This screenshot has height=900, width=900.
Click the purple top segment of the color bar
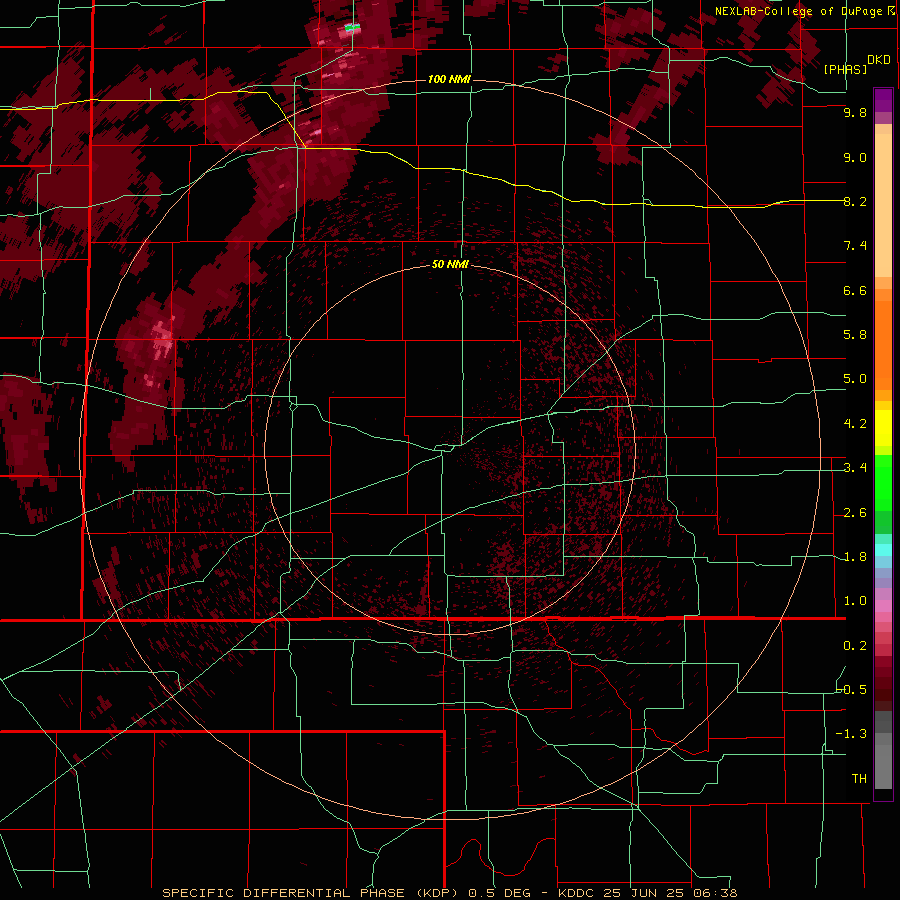point(883,100)
